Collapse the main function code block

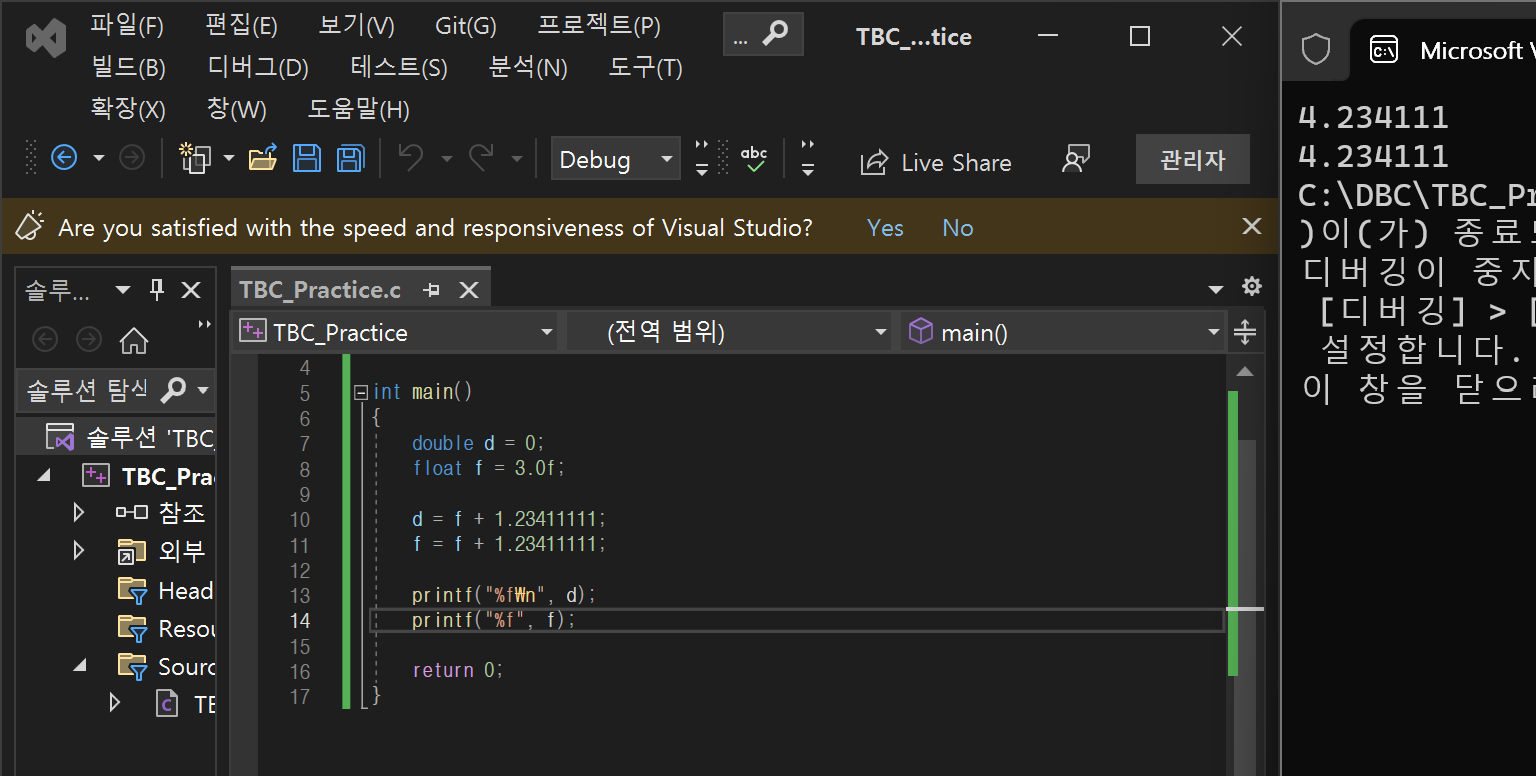(361, 392)
